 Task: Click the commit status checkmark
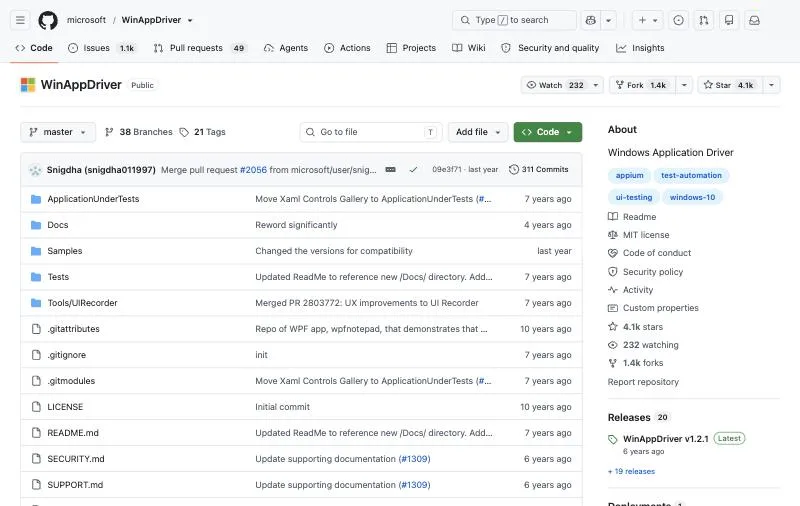413,169
